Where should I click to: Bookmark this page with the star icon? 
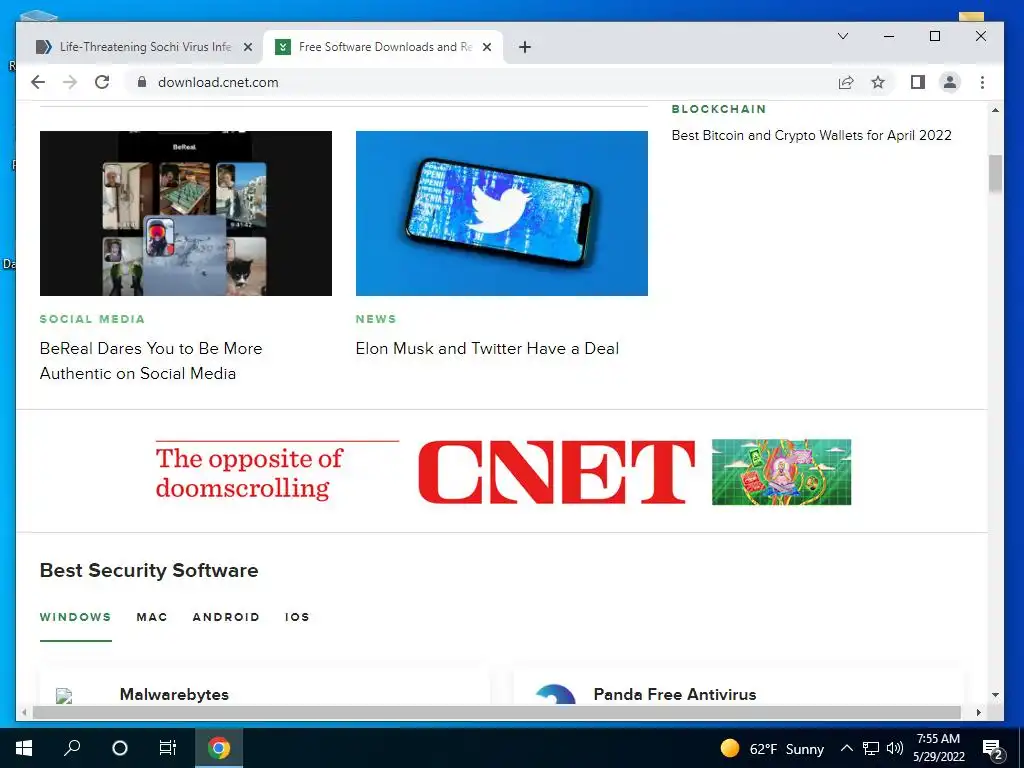click(x=878, y=82)
